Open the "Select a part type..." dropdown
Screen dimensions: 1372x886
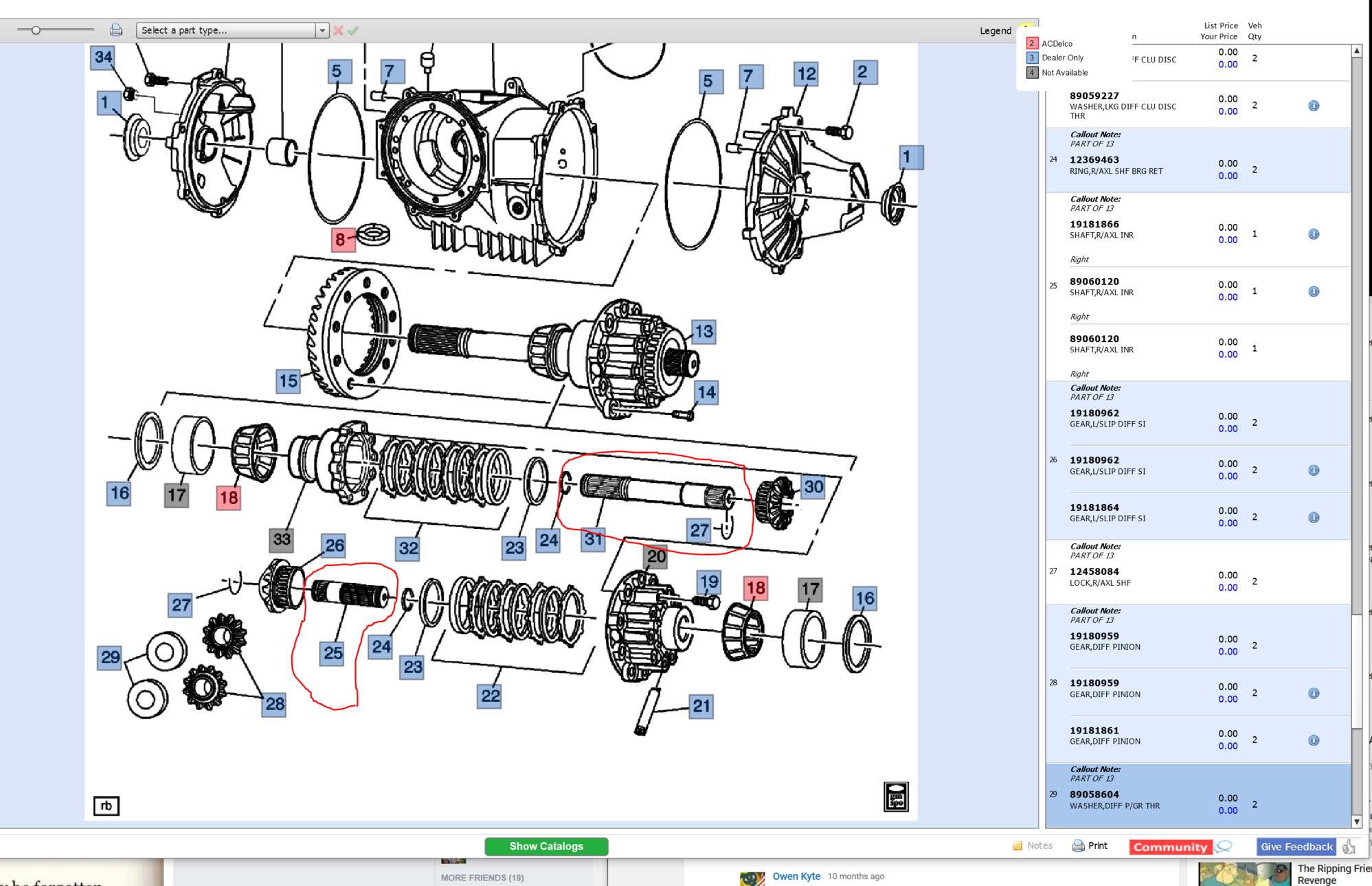pyautogui.click(x=322, y=30)
